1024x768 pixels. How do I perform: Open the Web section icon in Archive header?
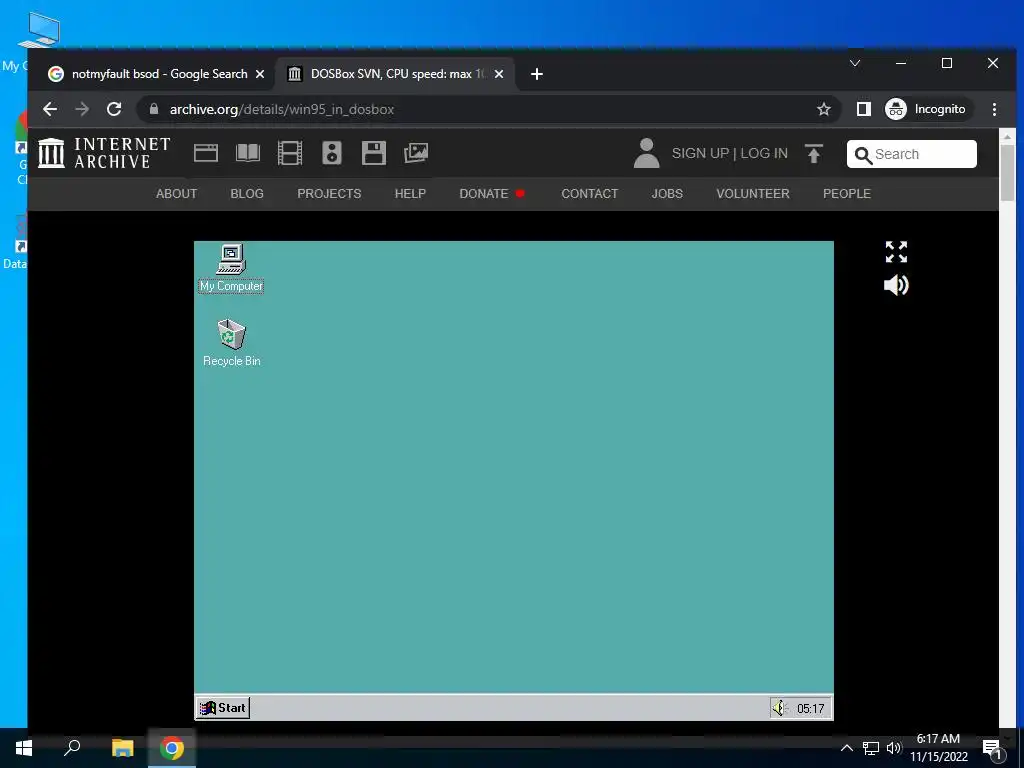point(206,153)
